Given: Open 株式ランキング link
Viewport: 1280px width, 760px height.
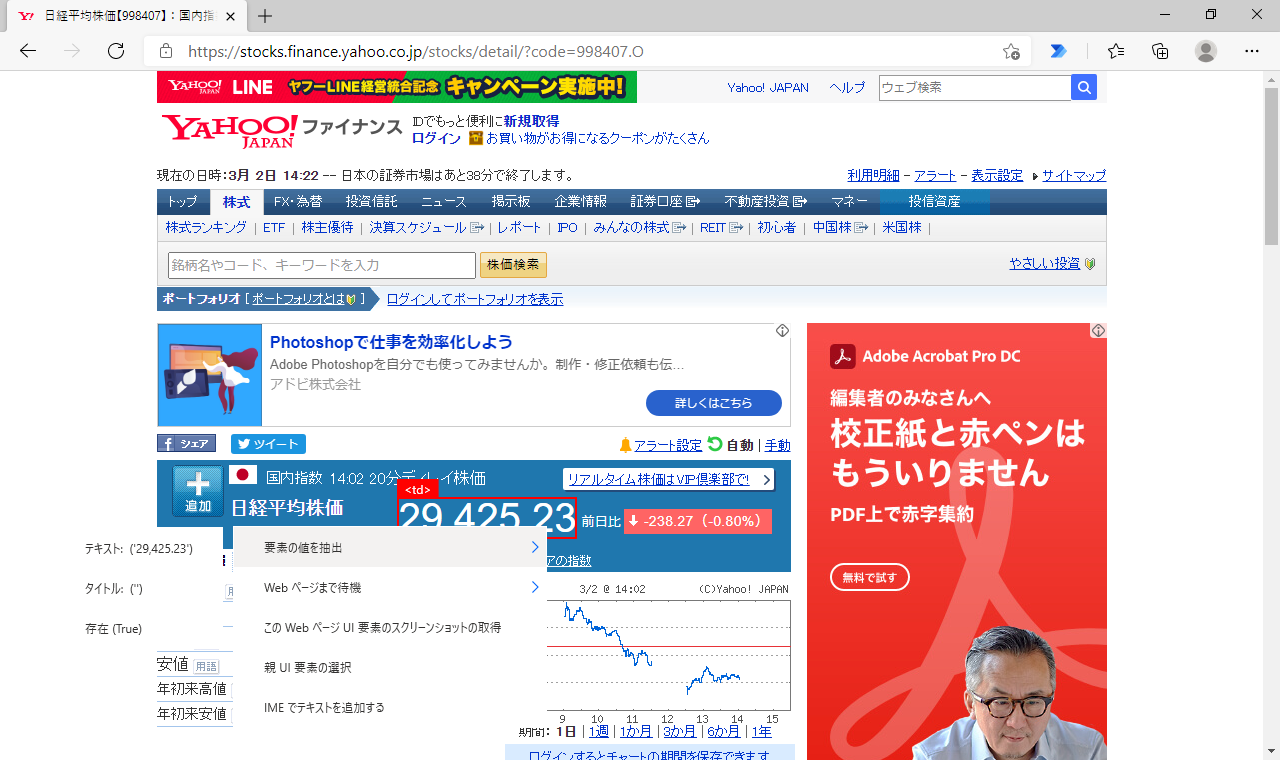Looking at the screenshot, I should click(206, 227).
